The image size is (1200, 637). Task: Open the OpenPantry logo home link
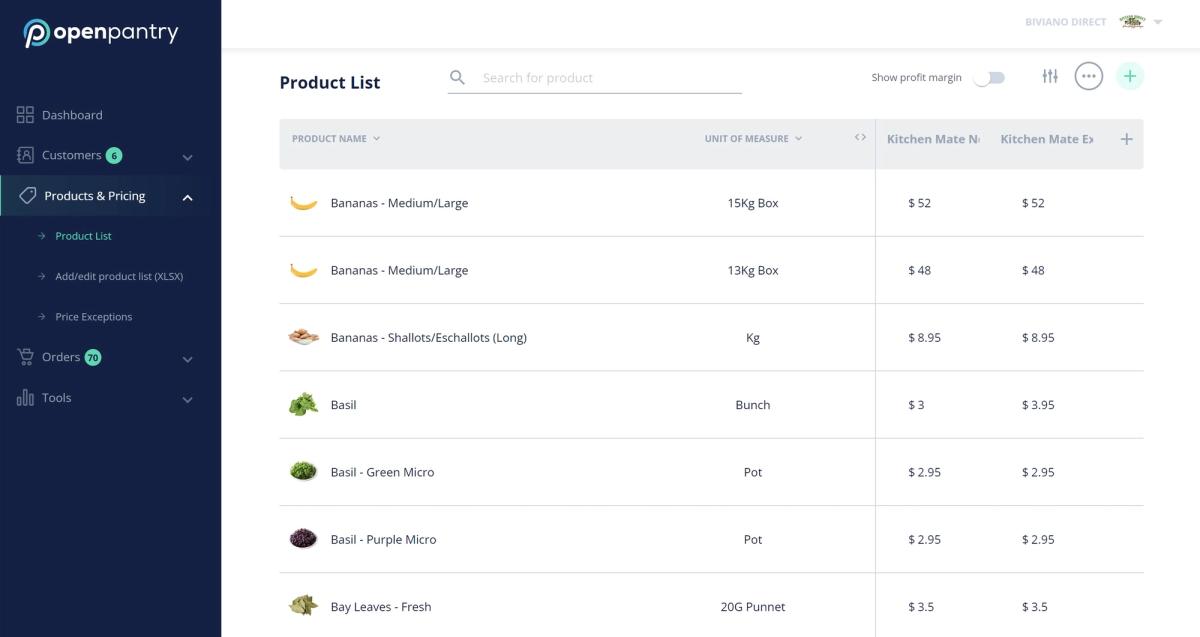[x=100, y=33]
